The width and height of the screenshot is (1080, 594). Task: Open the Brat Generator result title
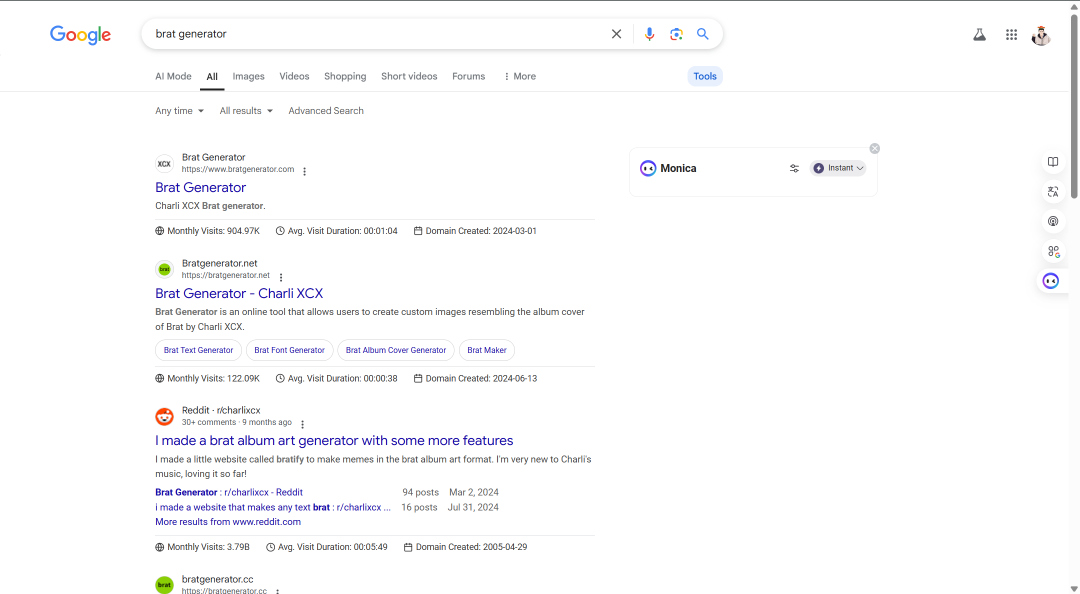[x=200, y=187]
